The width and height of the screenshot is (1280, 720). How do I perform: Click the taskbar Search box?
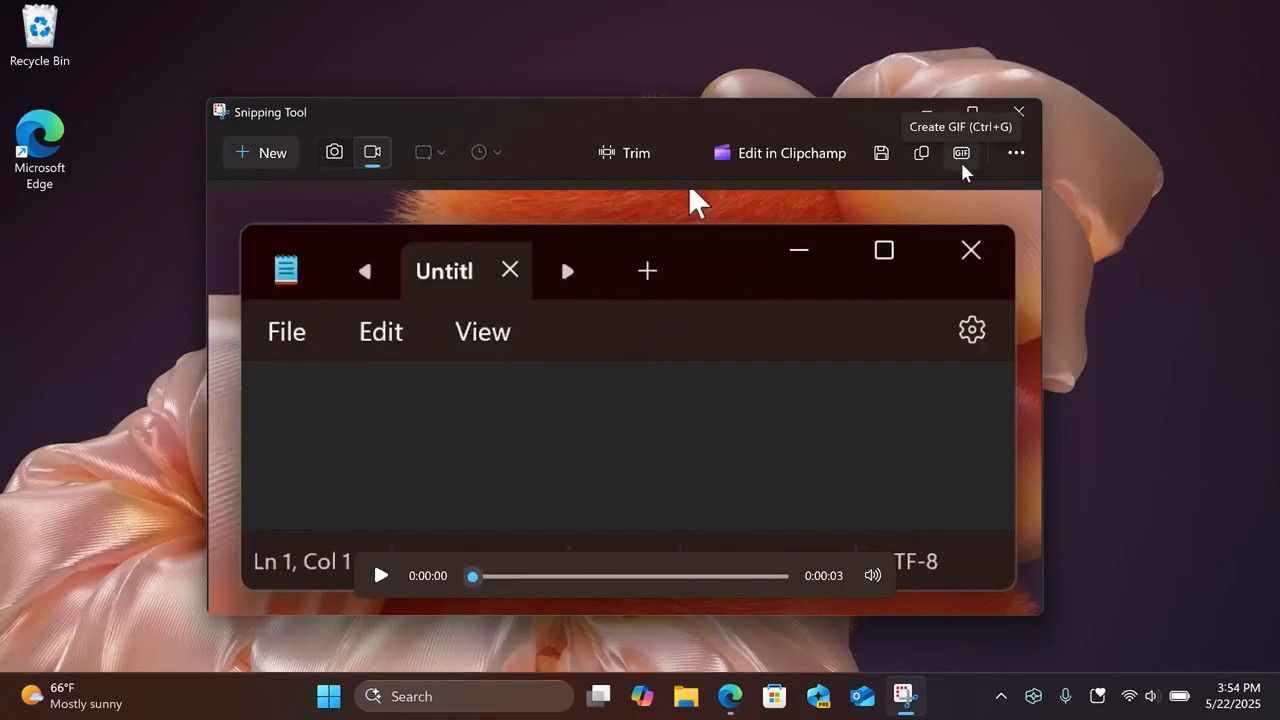(x=464, y=696)
